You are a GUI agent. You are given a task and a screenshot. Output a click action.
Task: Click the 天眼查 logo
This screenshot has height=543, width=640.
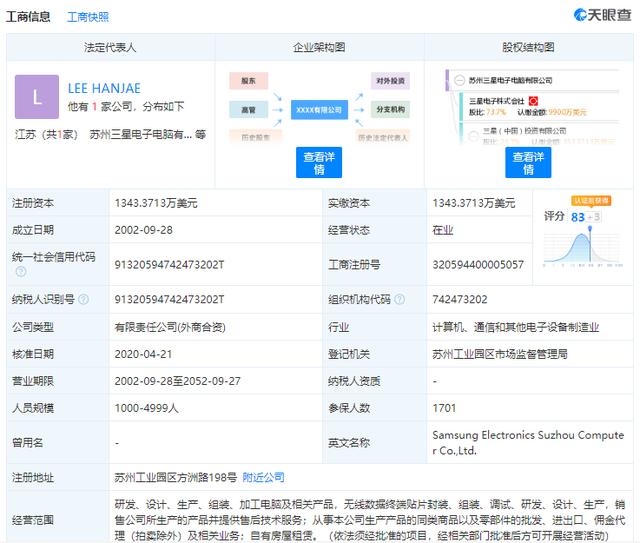602,15
